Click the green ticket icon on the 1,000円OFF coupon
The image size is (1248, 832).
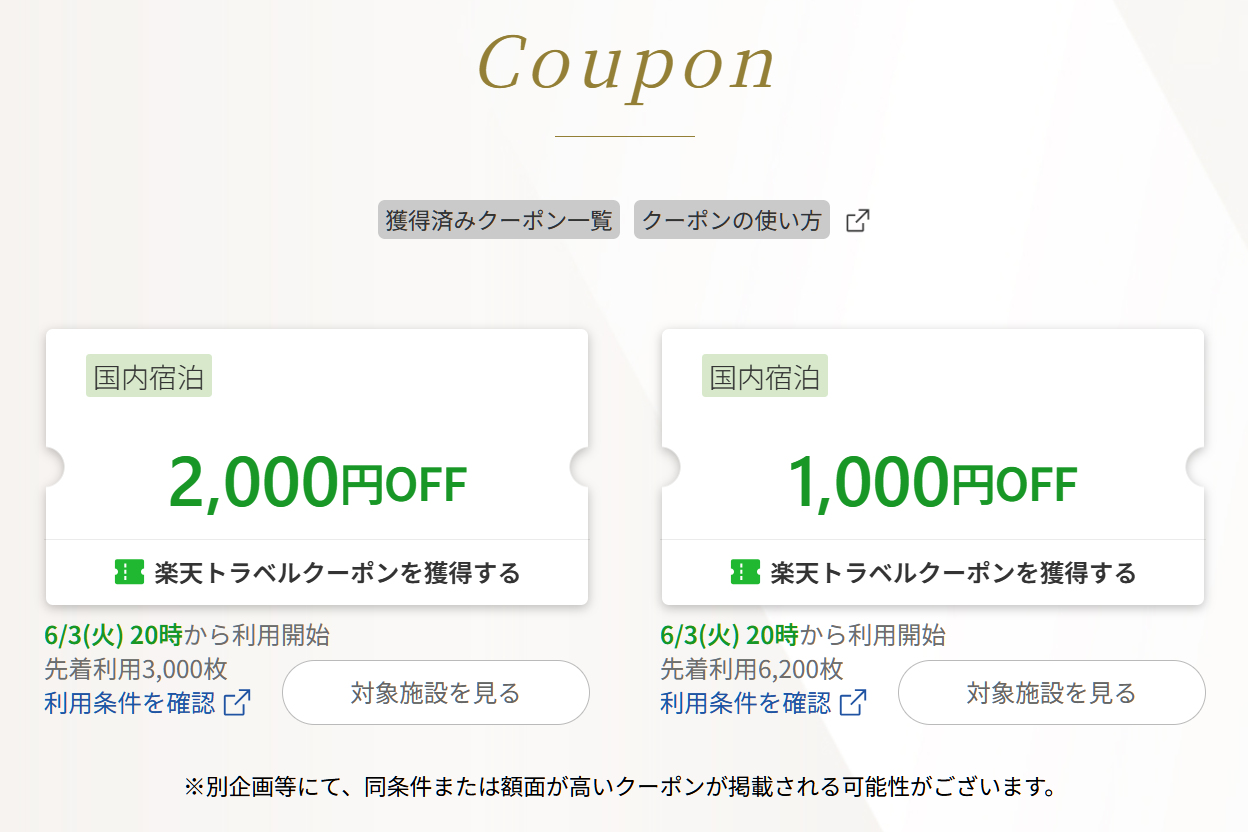click(x=744, y=572)
